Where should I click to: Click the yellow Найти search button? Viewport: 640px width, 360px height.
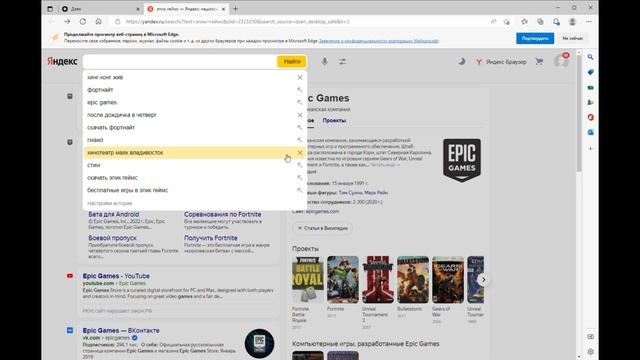tap(292, 62)
